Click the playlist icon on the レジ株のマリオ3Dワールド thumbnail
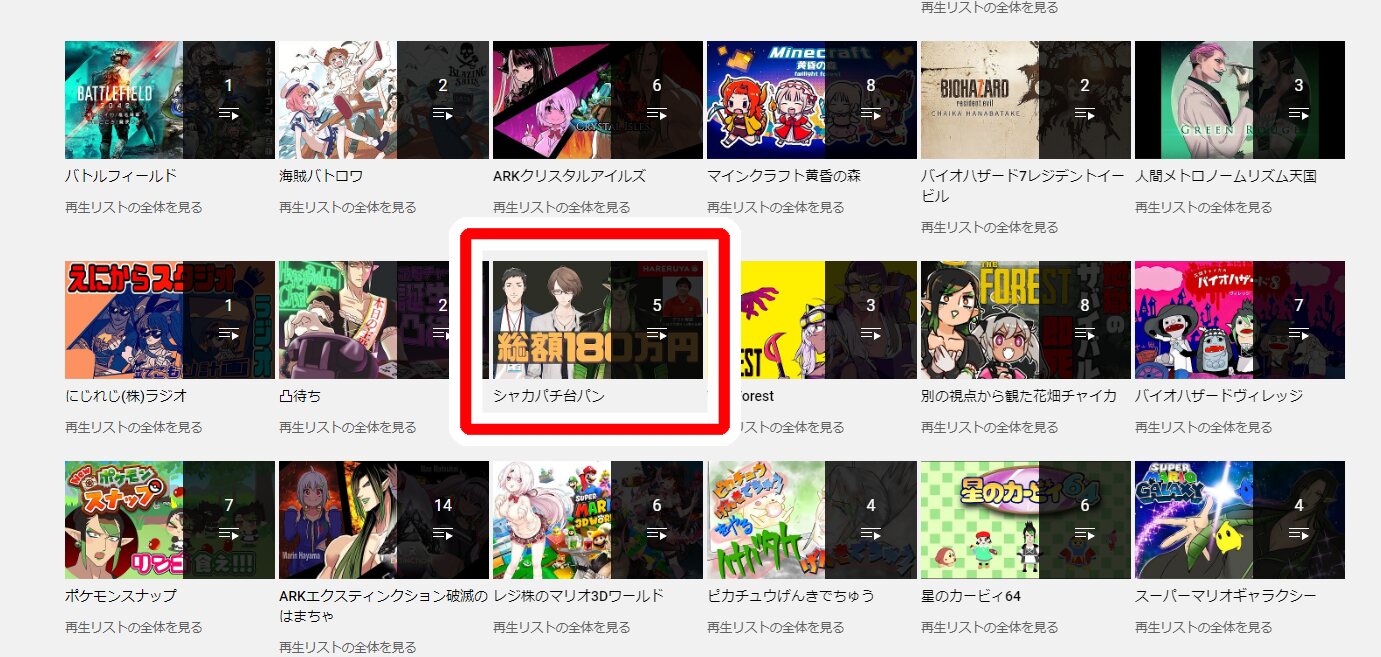1381x657 pixels. click(x=657, y=534)
